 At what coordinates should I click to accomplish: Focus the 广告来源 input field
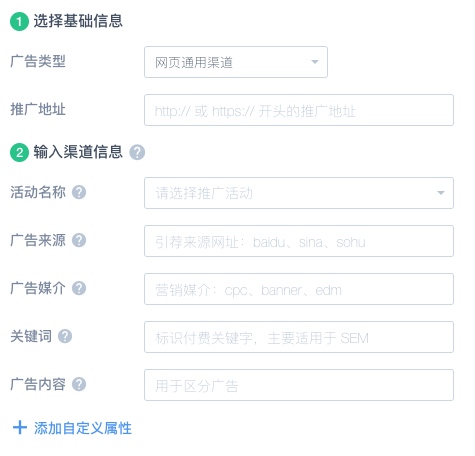tap(299, 241)
